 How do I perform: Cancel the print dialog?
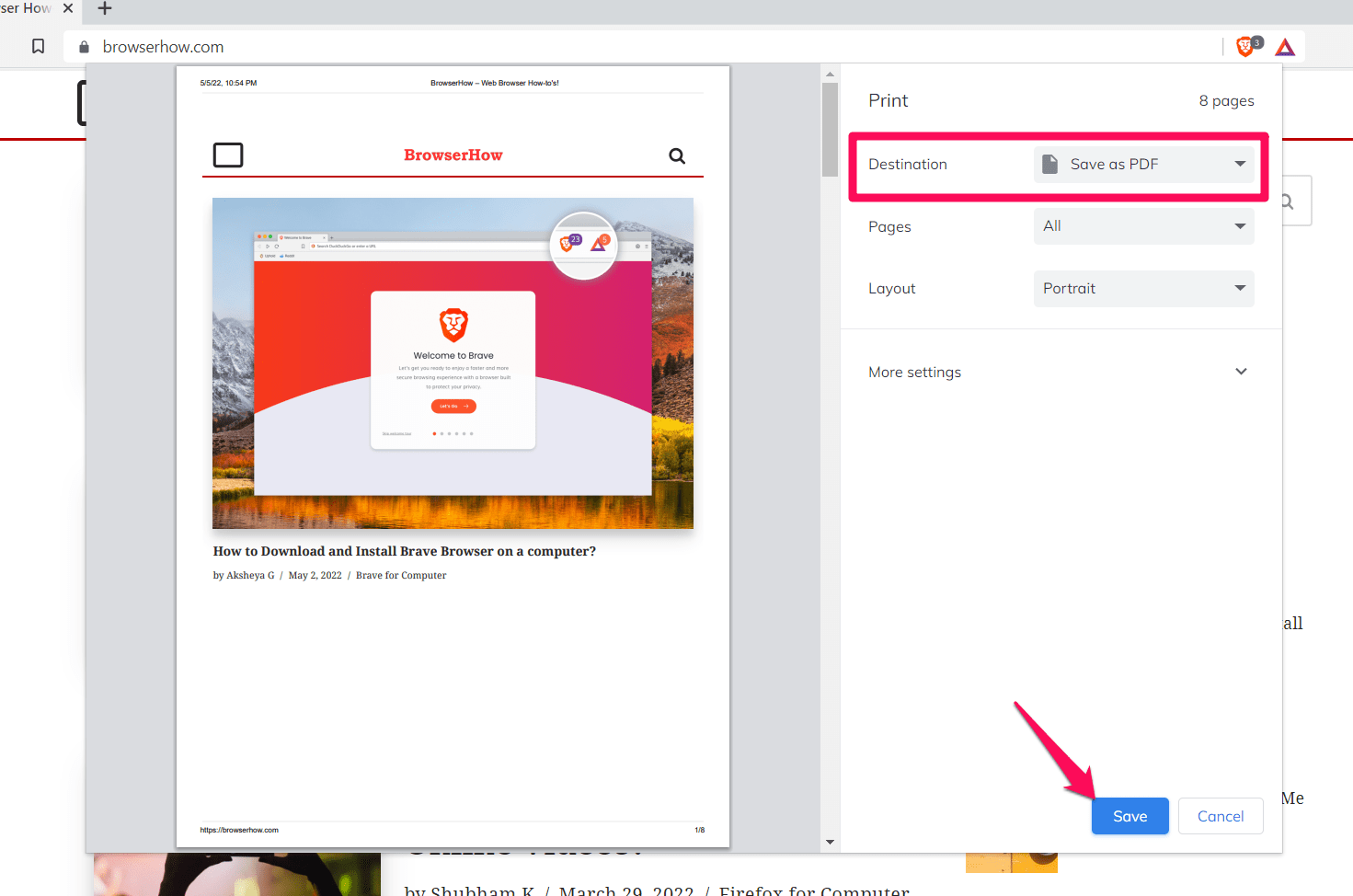pyautogui.click(x=1221, y=816)
